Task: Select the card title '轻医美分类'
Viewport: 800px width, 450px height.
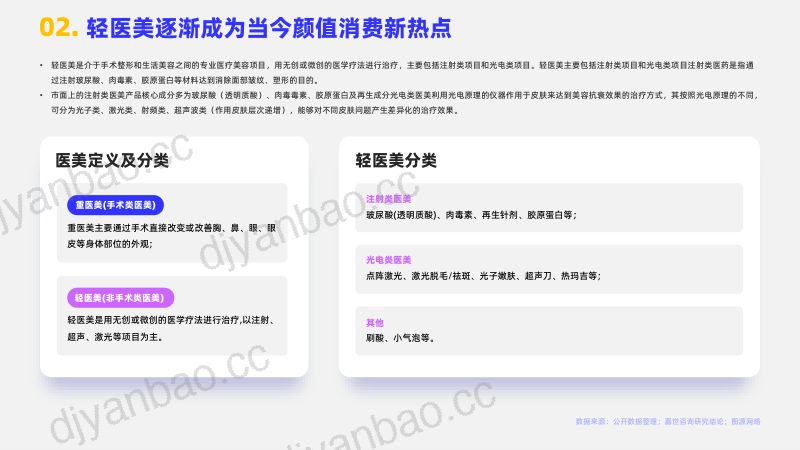Action: (x=396, y=160)
